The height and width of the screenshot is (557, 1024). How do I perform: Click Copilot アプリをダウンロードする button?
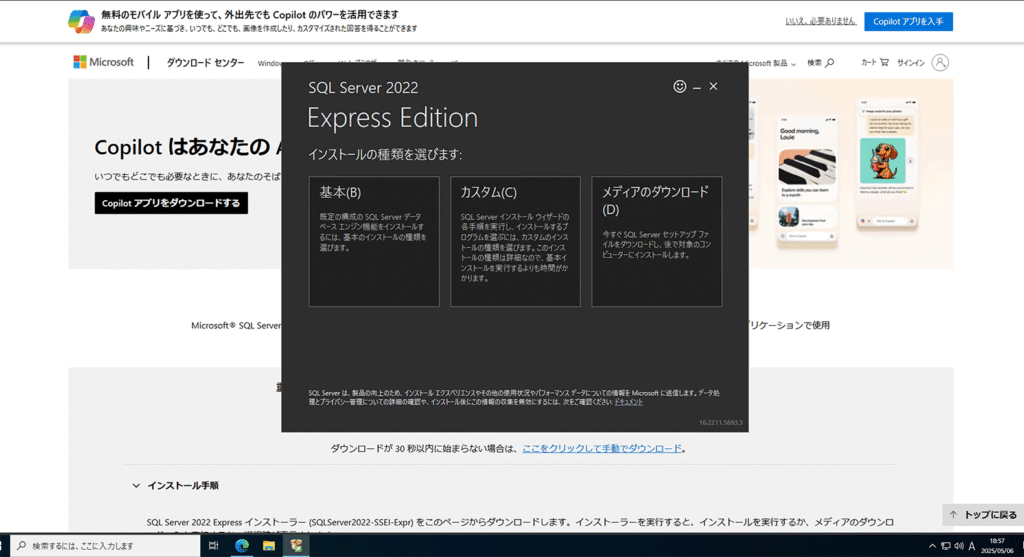pyautogui.click(x=171, y=203)
